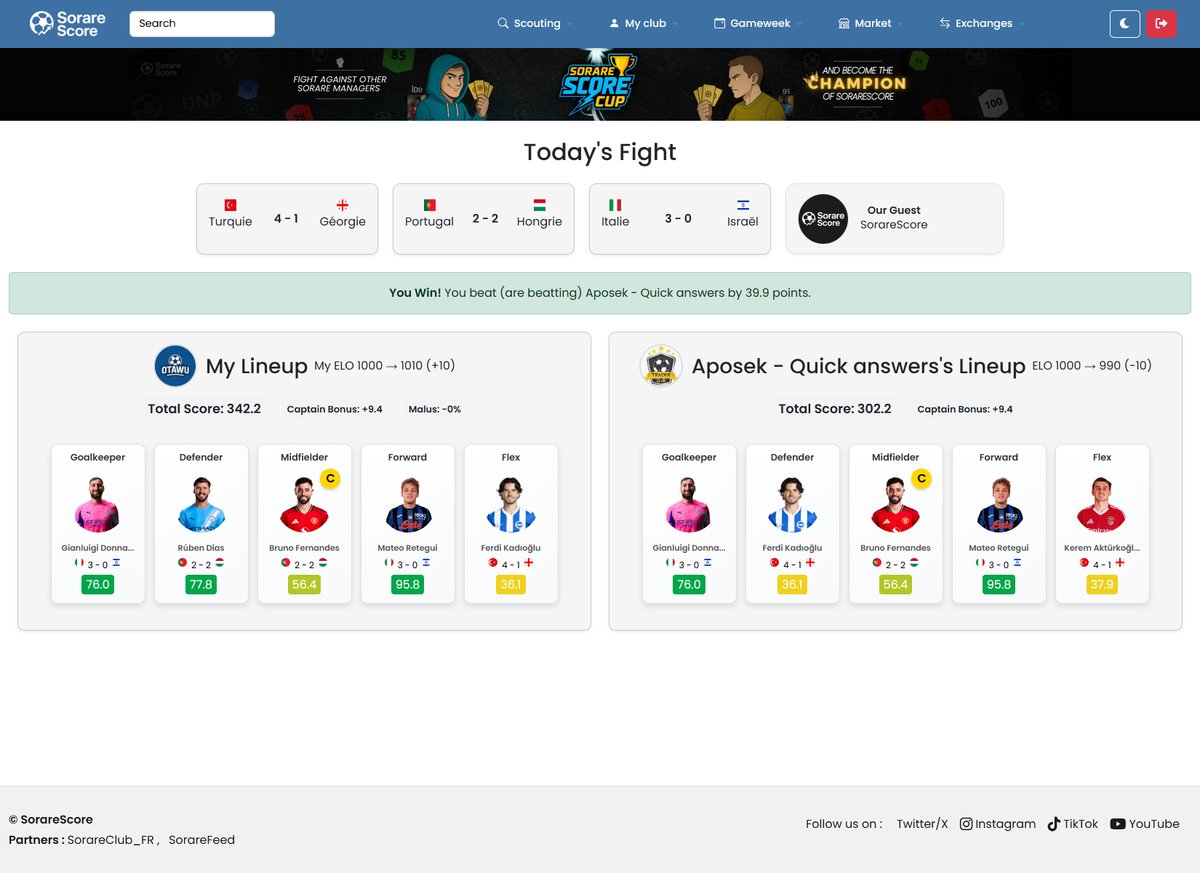Open Kerem Aktürkoğlu Flex card

(x=1102, y=524)
